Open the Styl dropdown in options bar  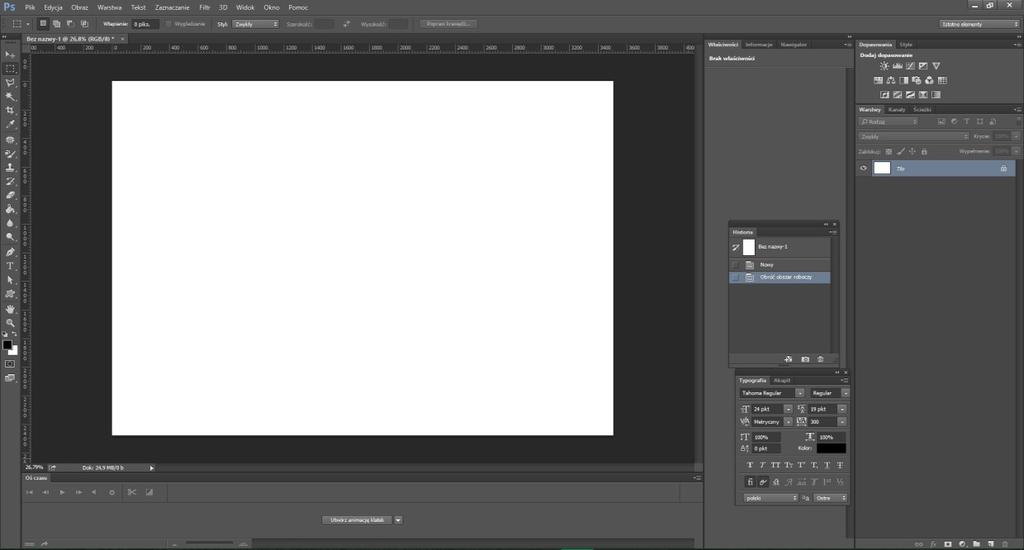[x=255, y=24]
